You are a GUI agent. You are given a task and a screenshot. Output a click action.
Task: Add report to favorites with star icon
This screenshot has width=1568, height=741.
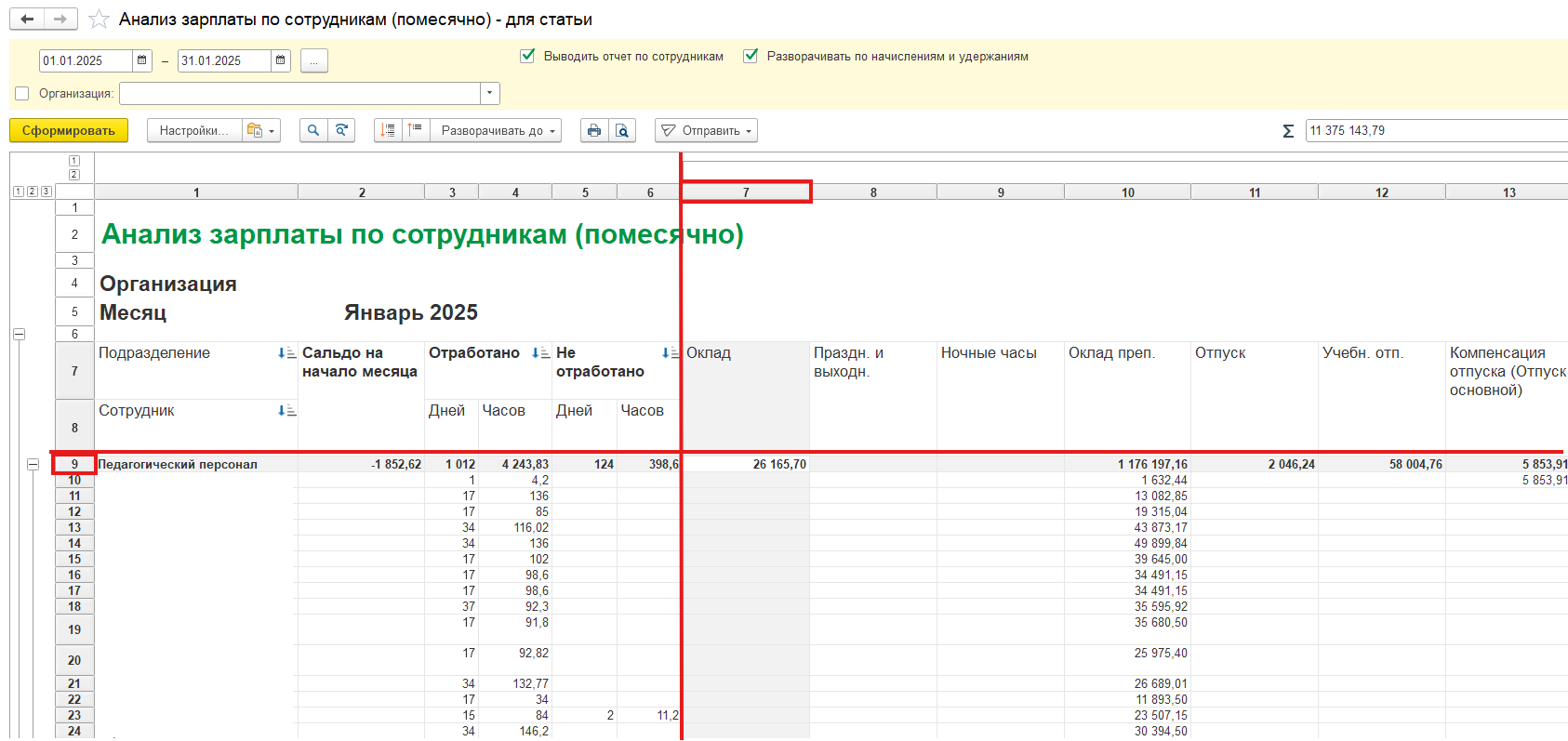point(99,20)
